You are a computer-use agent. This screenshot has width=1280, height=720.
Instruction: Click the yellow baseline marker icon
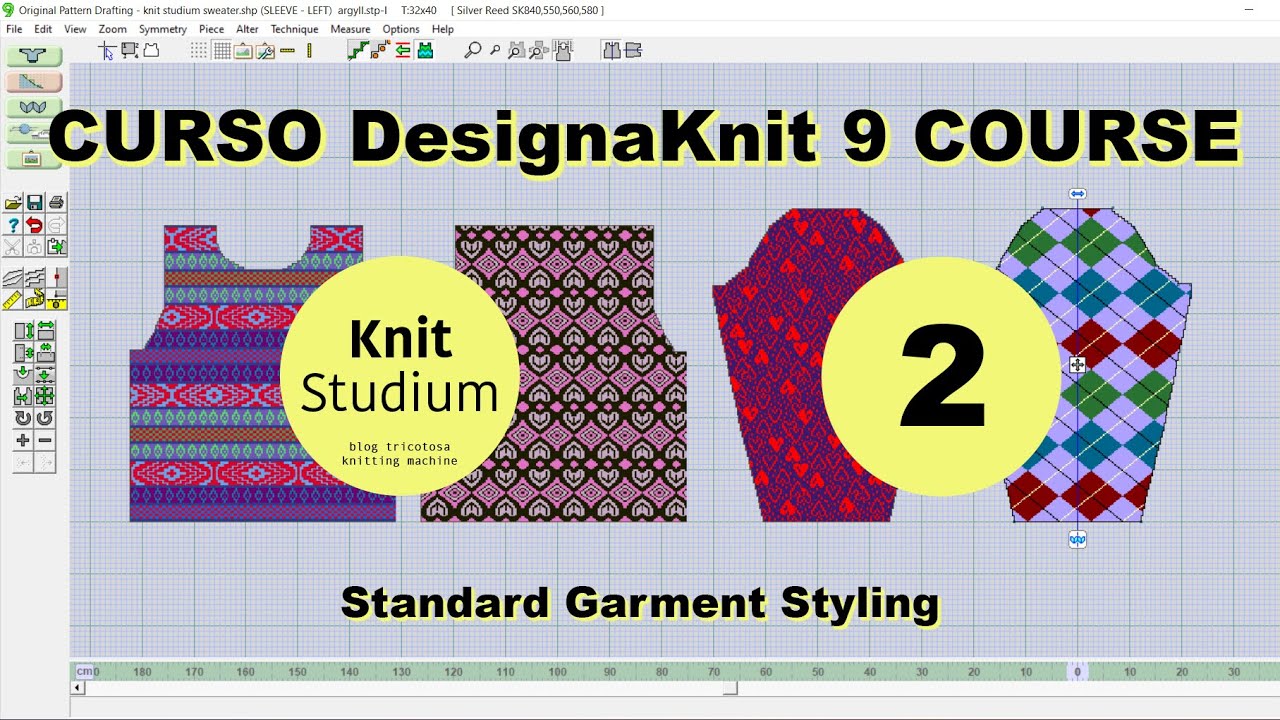(x=56, y=298)
